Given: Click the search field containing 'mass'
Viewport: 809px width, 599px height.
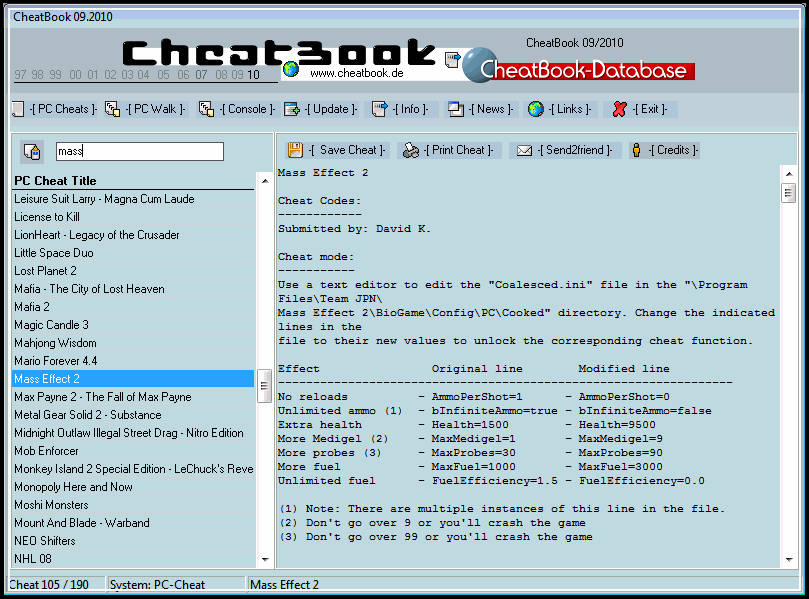Looking at the screenshot, I should pos(140,152).
